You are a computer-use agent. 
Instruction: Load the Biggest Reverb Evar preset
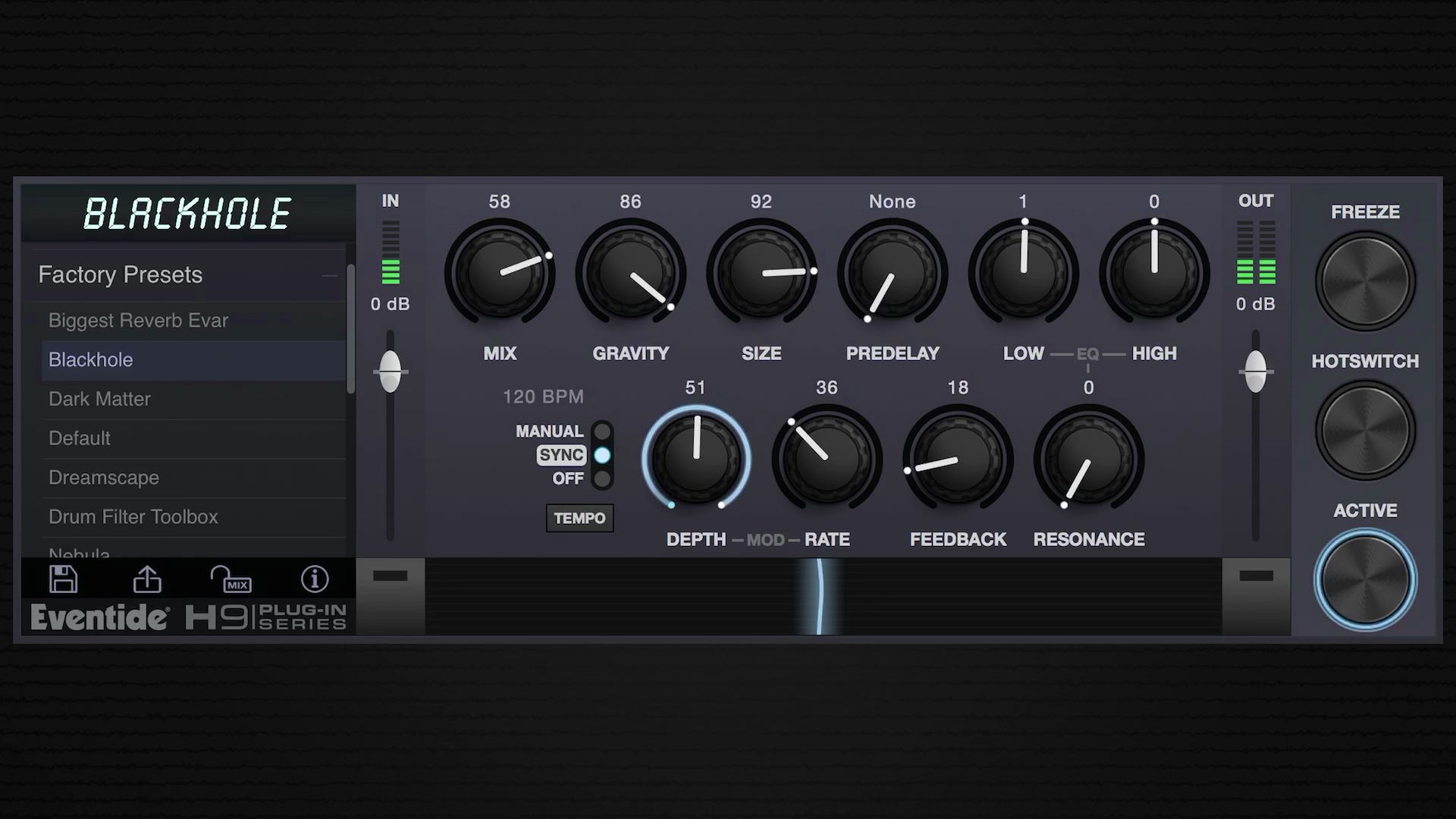(x=193, y=321)
